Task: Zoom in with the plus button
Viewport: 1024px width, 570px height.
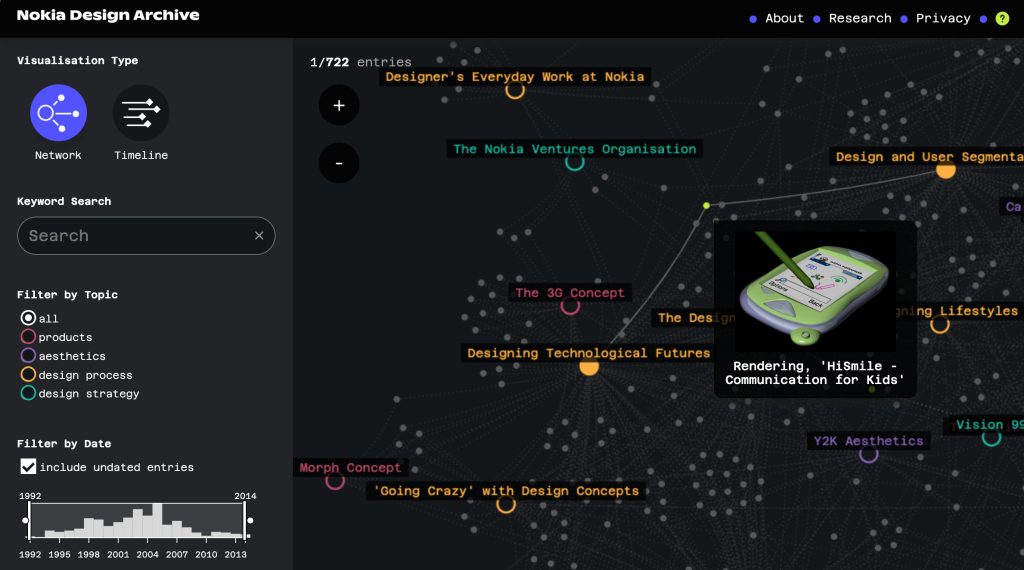Action: [x=339, y=105]
